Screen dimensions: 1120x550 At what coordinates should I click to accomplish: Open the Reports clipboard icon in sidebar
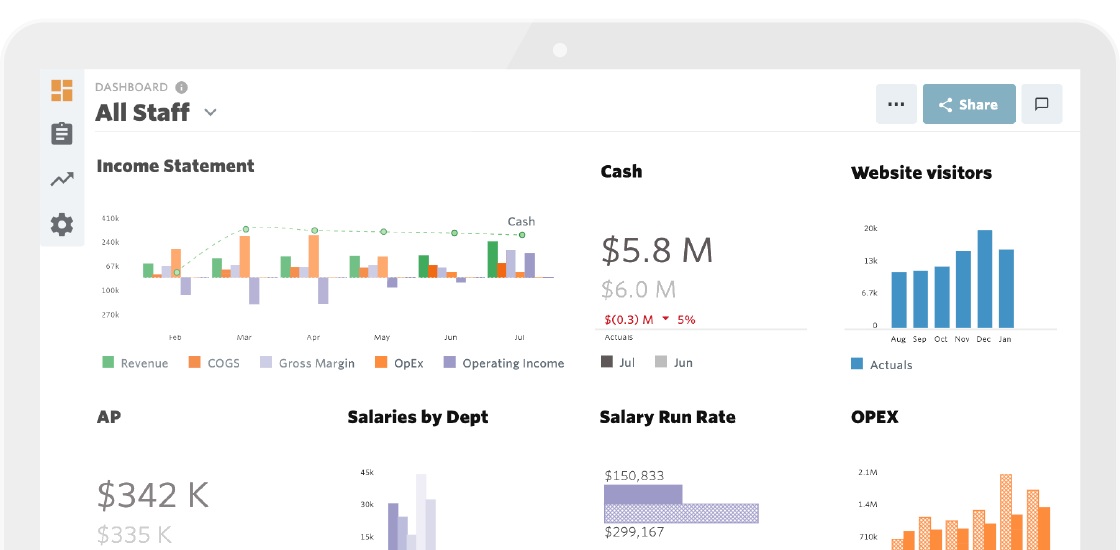[x=62, y=134]
